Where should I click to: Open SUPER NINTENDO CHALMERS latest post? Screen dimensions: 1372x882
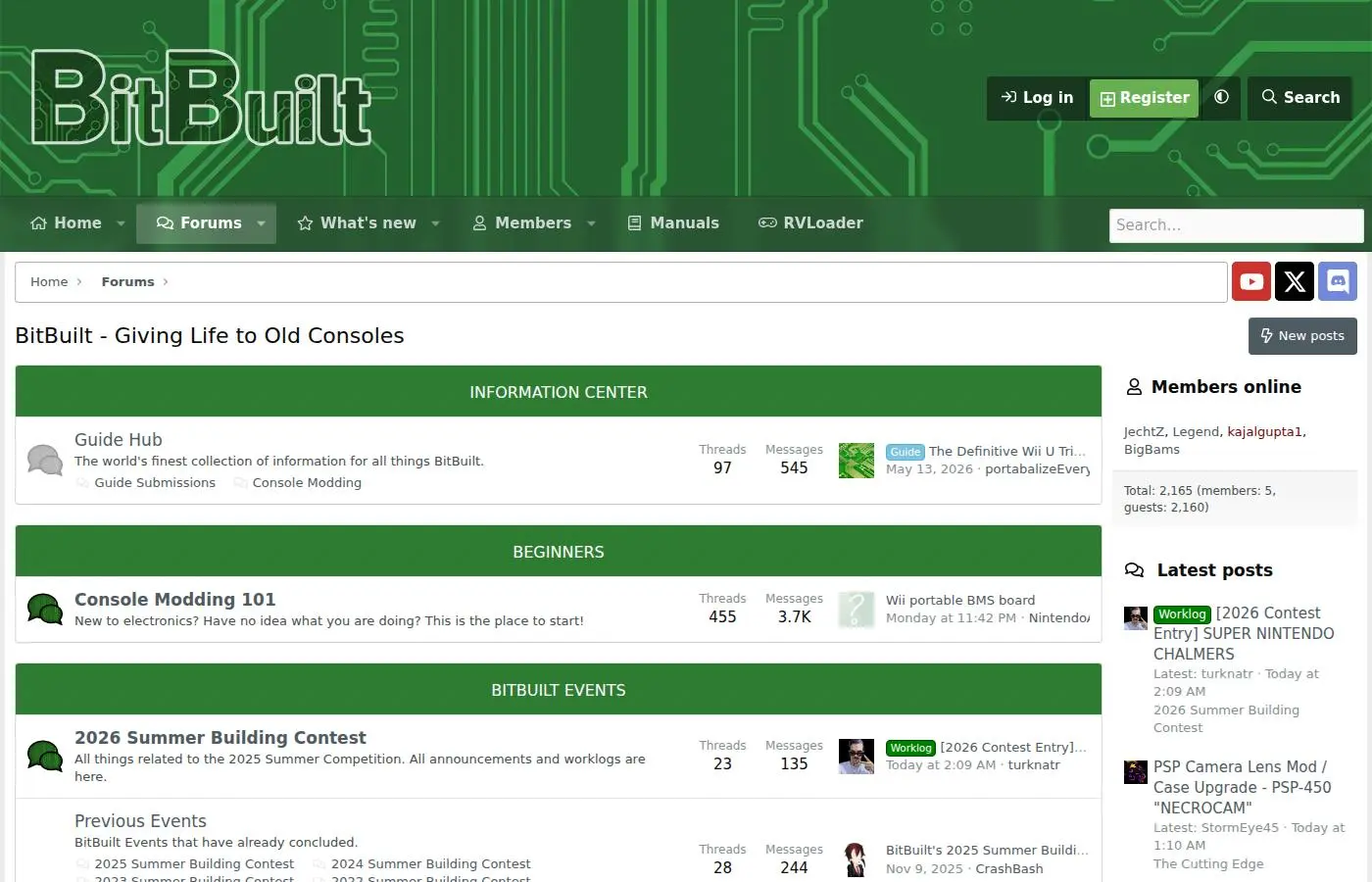point(1244,633)
